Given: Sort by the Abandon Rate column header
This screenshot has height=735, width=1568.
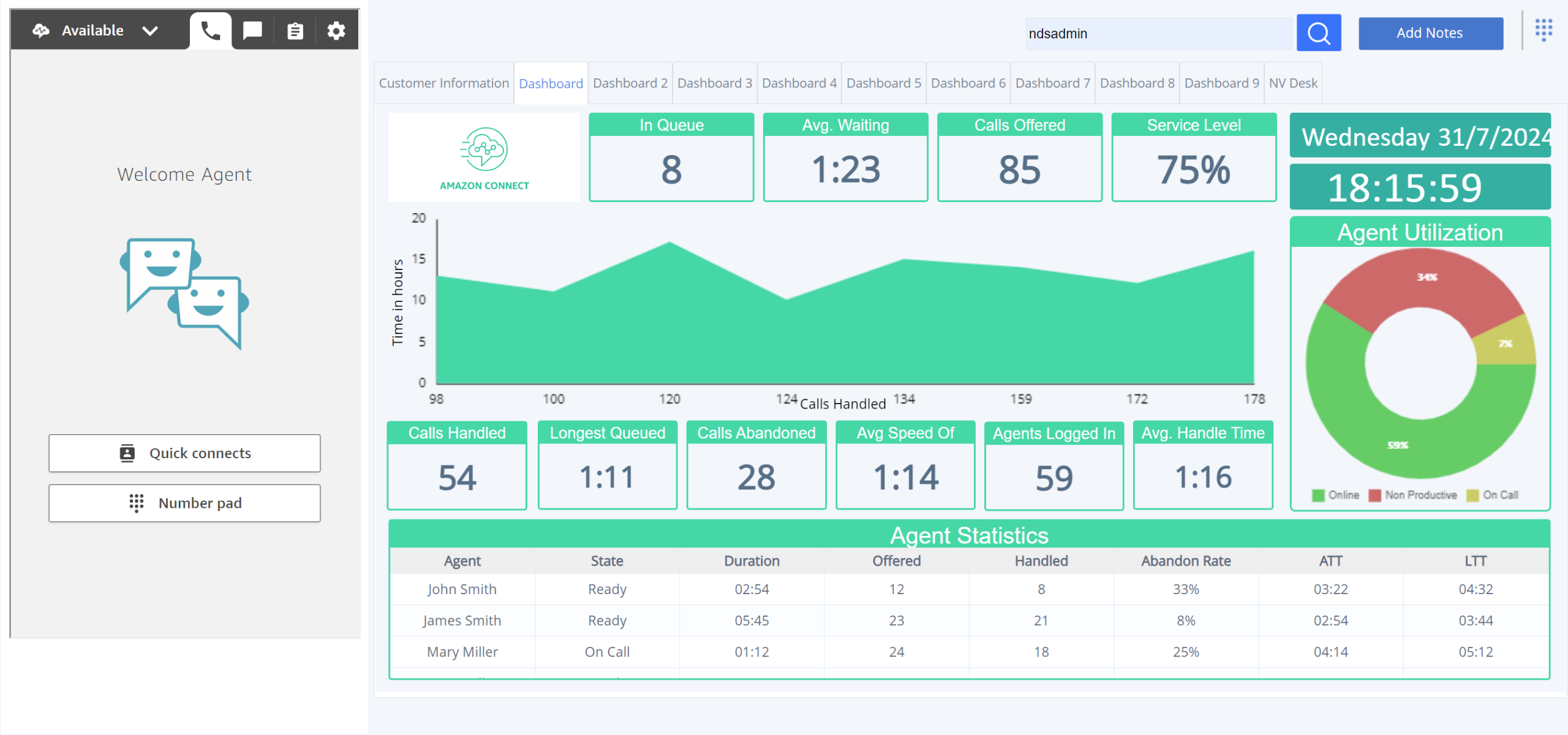Looking at the screenshot, I should 1186,561.
